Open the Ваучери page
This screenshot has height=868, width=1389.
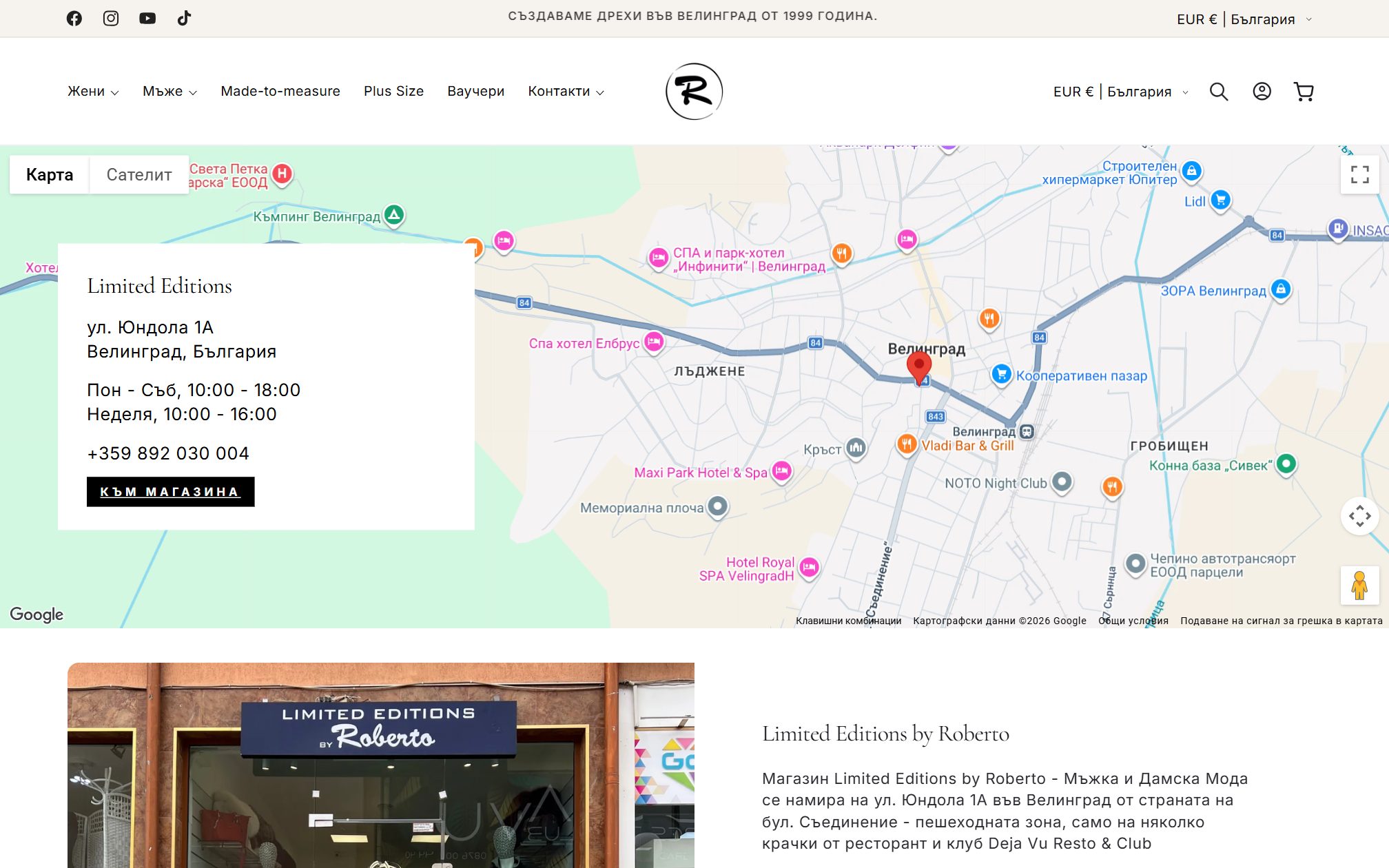click(475, 92)
